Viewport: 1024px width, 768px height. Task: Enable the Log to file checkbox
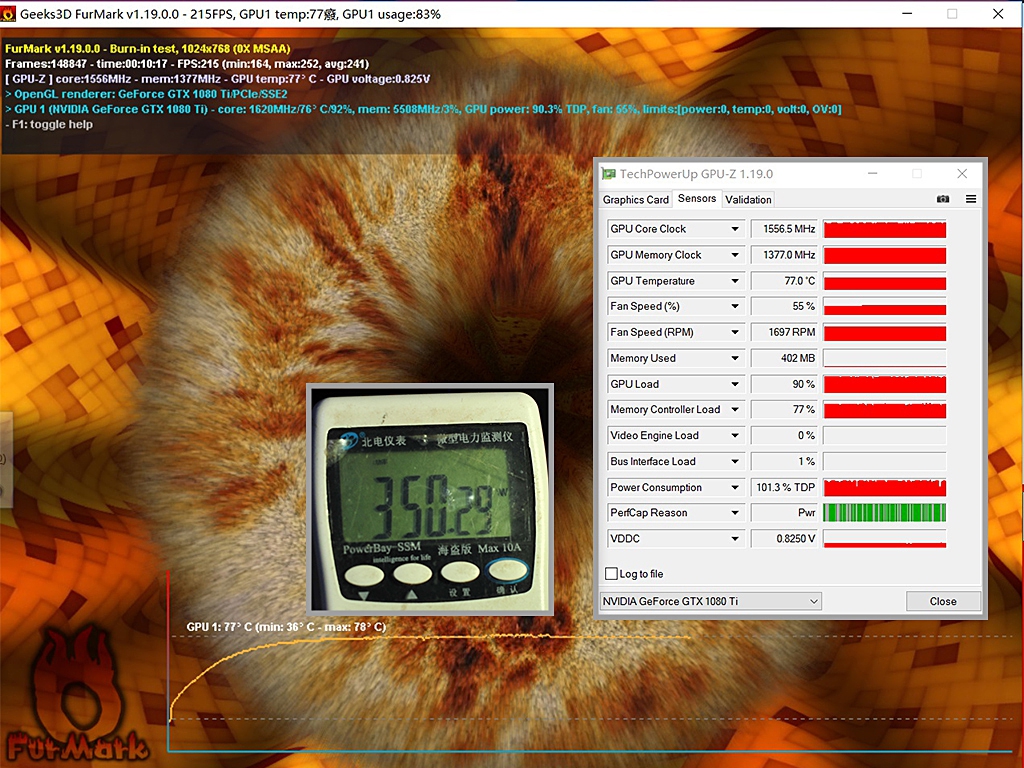[x=611, y=573]
